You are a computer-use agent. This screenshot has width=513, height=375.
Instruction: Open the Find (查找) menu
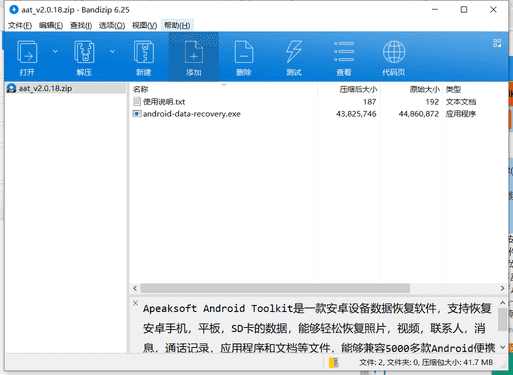click(81, 25)
